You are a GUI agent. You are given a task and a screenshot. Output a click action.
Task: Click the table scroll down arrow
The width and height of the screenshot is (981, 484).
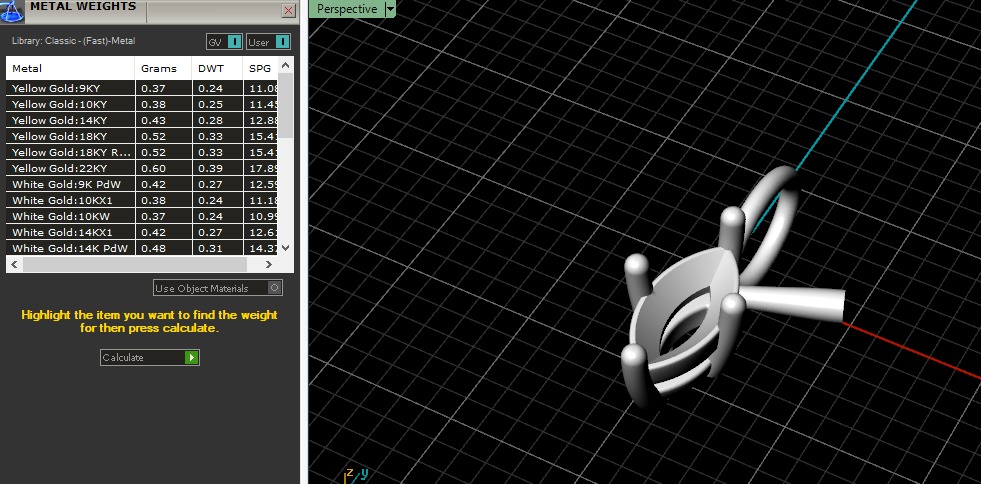tap(285, 248)
